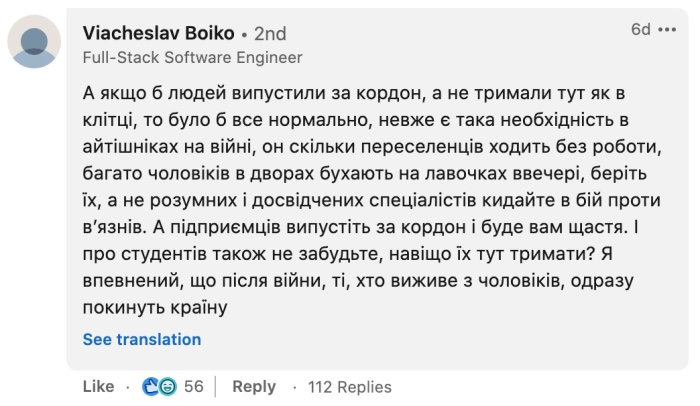Click the name Viacheslav Boiko

point(156,32)
